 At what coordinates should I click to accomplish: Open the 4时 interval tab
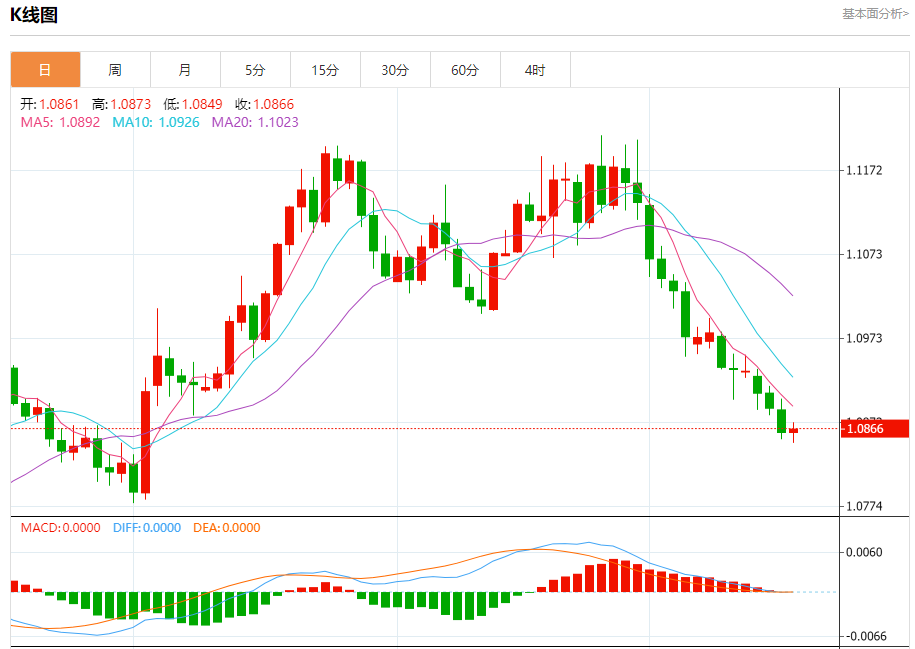click(536, 70)
